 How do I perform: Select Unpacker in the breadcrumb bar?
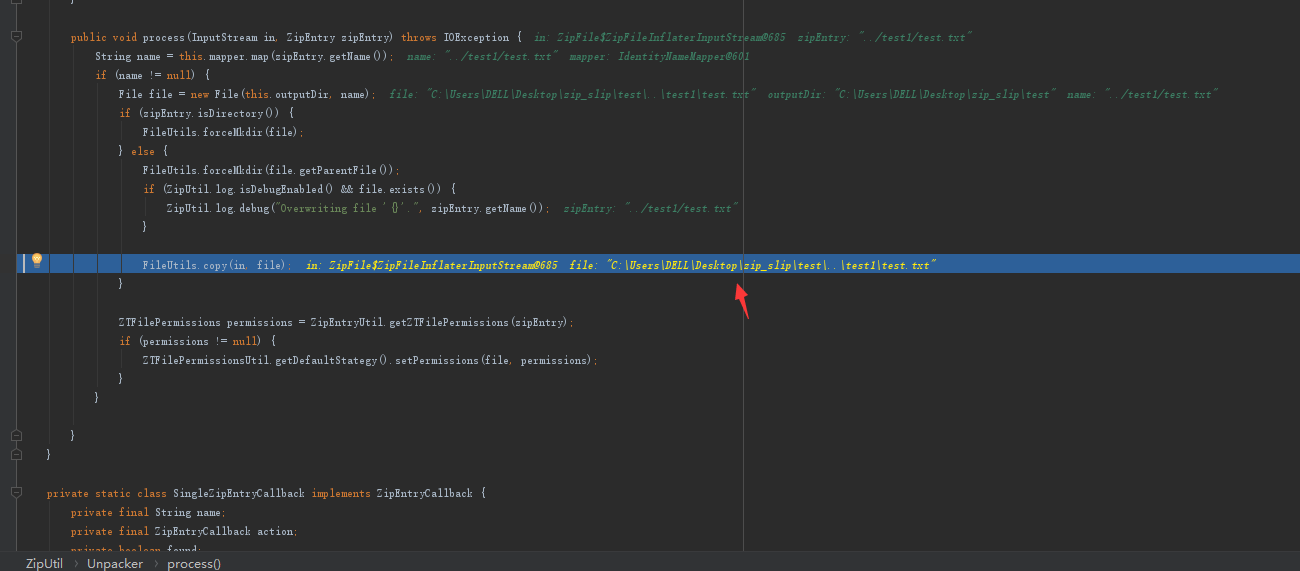[x=115, y=563]
